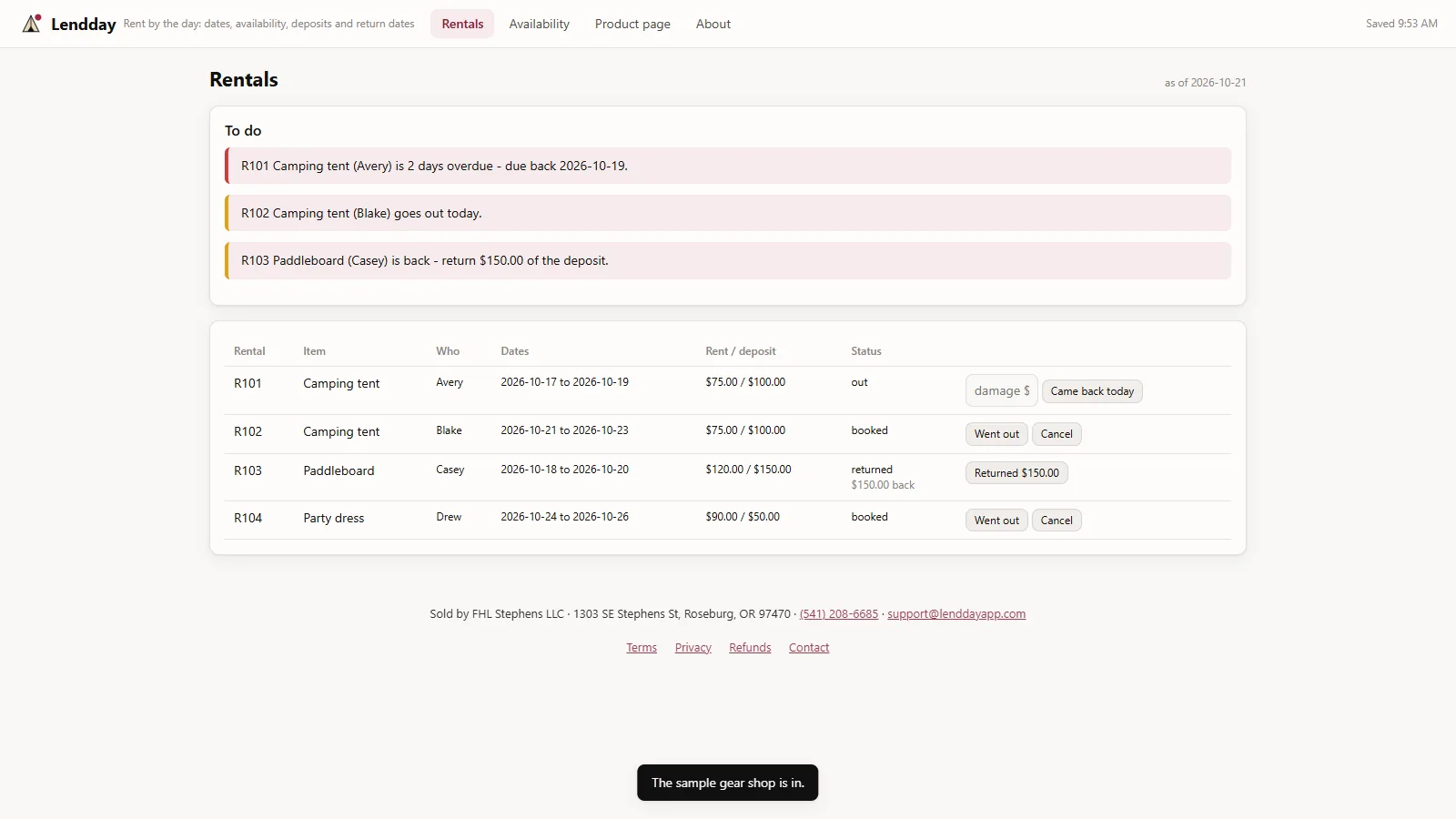Click the damage $ input for R101

point(1001,391)
